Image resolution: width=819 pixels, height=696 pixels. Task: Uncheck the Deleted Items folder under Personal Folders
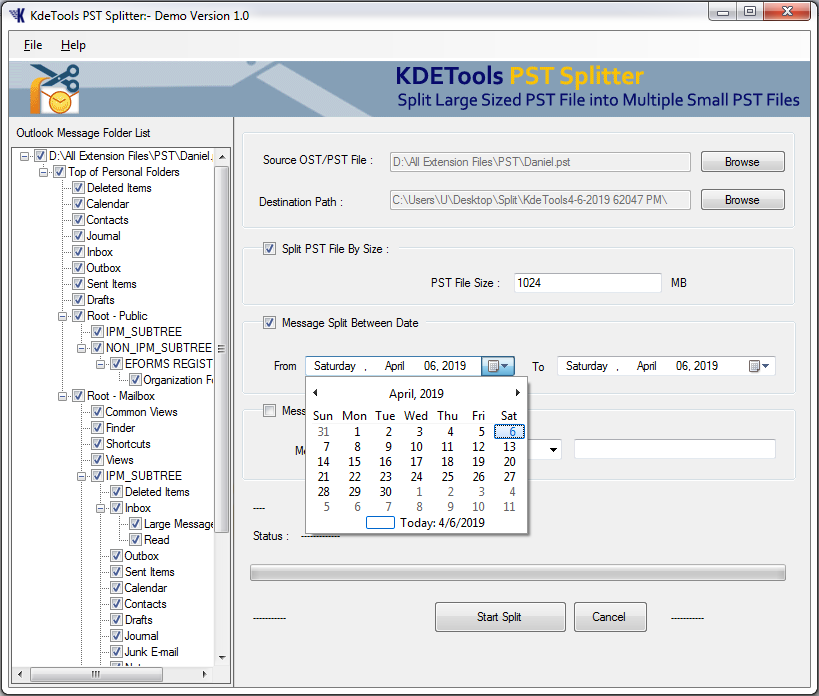pyautogui.click(x=78, y=187)
